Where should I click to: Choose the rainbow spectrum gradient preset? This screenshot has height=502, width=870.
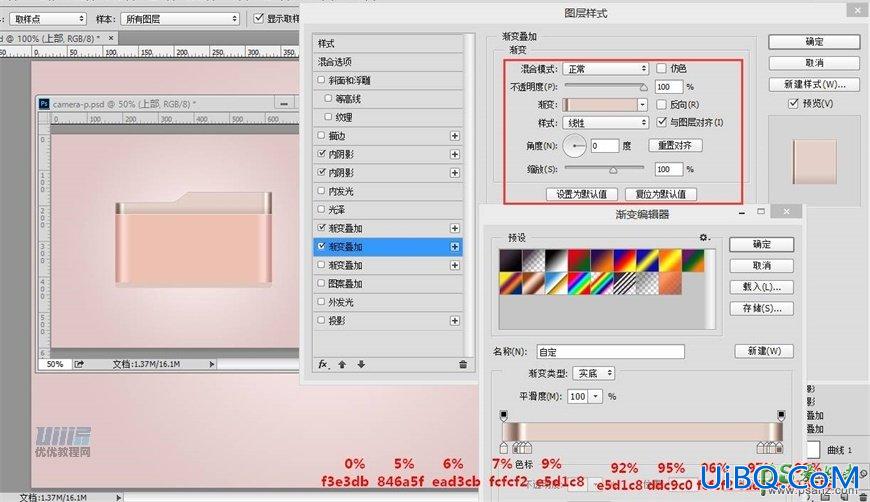click(579, 283)
